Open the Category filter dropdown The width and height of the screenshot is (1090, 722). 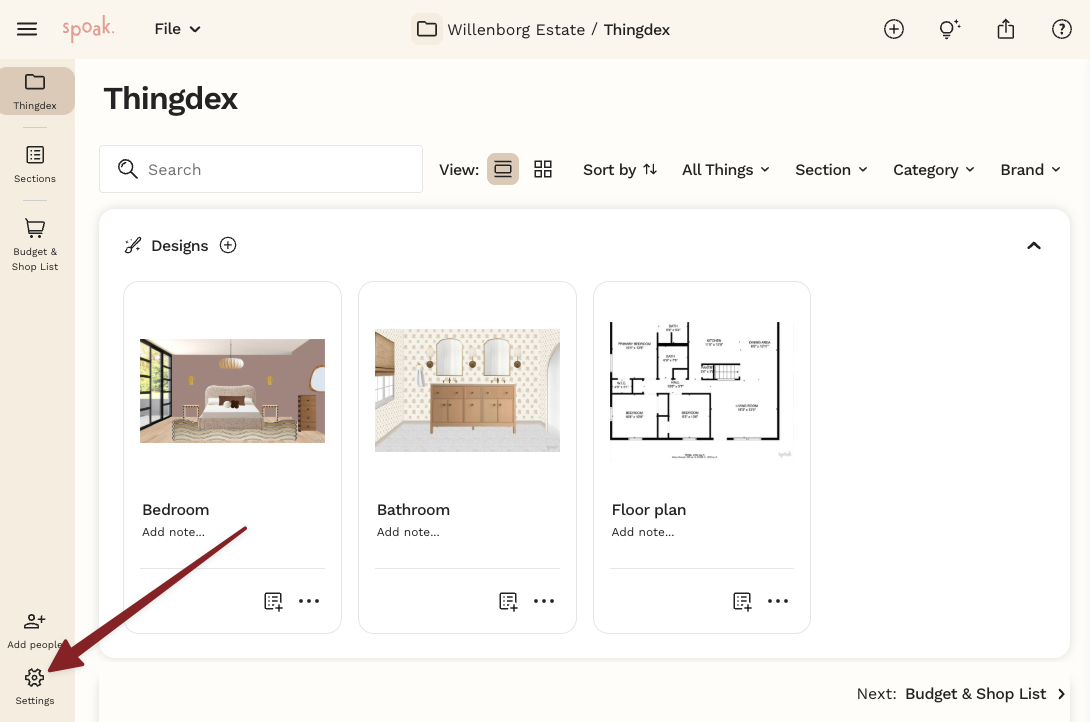click(934, 170)
